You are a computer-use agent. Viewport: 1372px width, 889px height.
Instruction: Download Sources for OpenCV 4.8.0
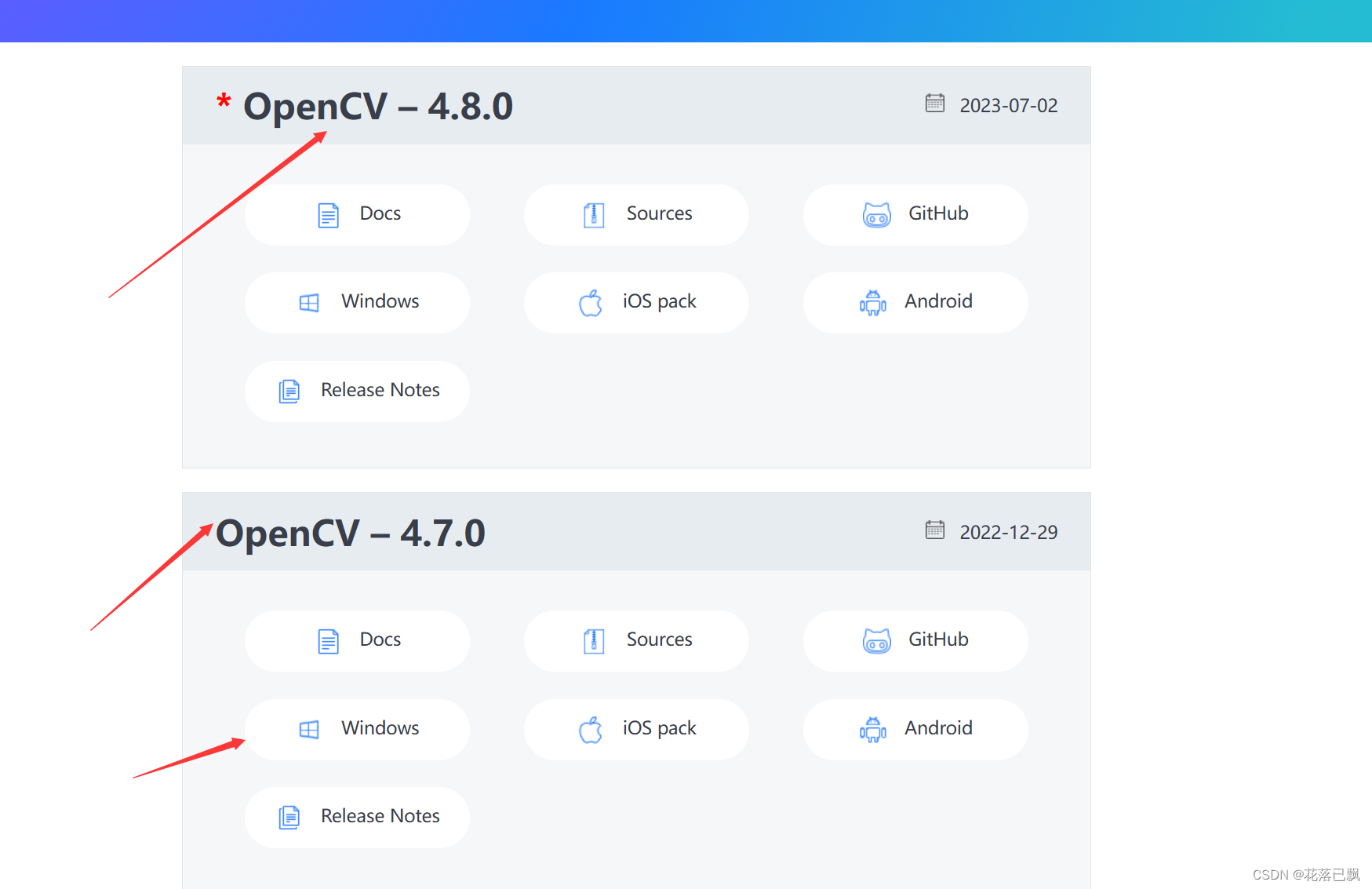pos(636,214)
